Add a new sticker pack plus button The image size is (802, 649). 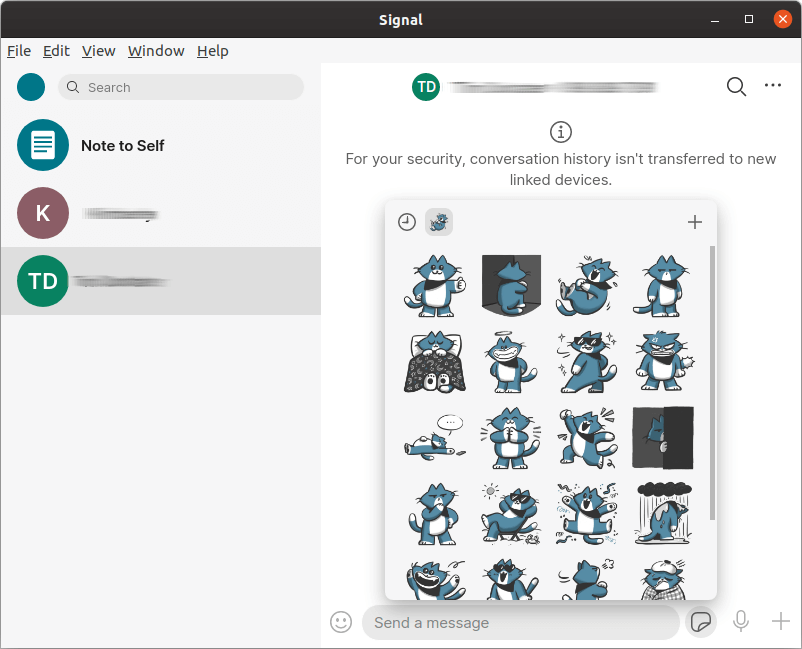[x=695, y=222]
